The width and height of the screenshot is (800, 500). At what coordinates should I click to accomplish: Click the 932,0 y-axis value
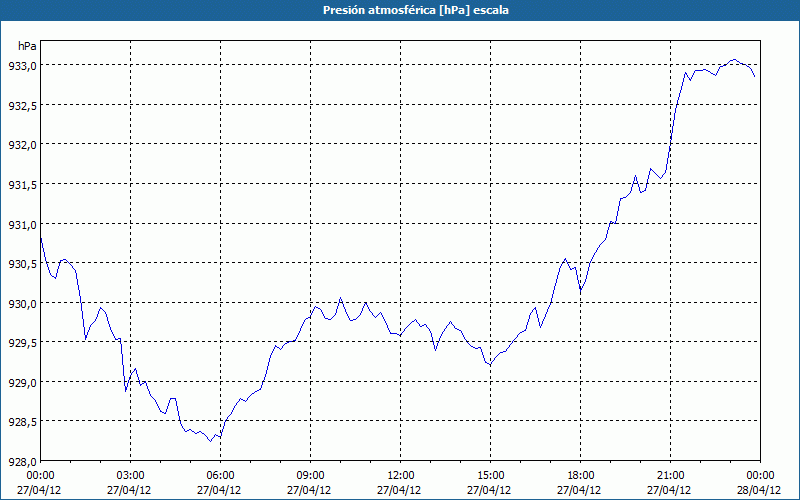coord(22,144)
